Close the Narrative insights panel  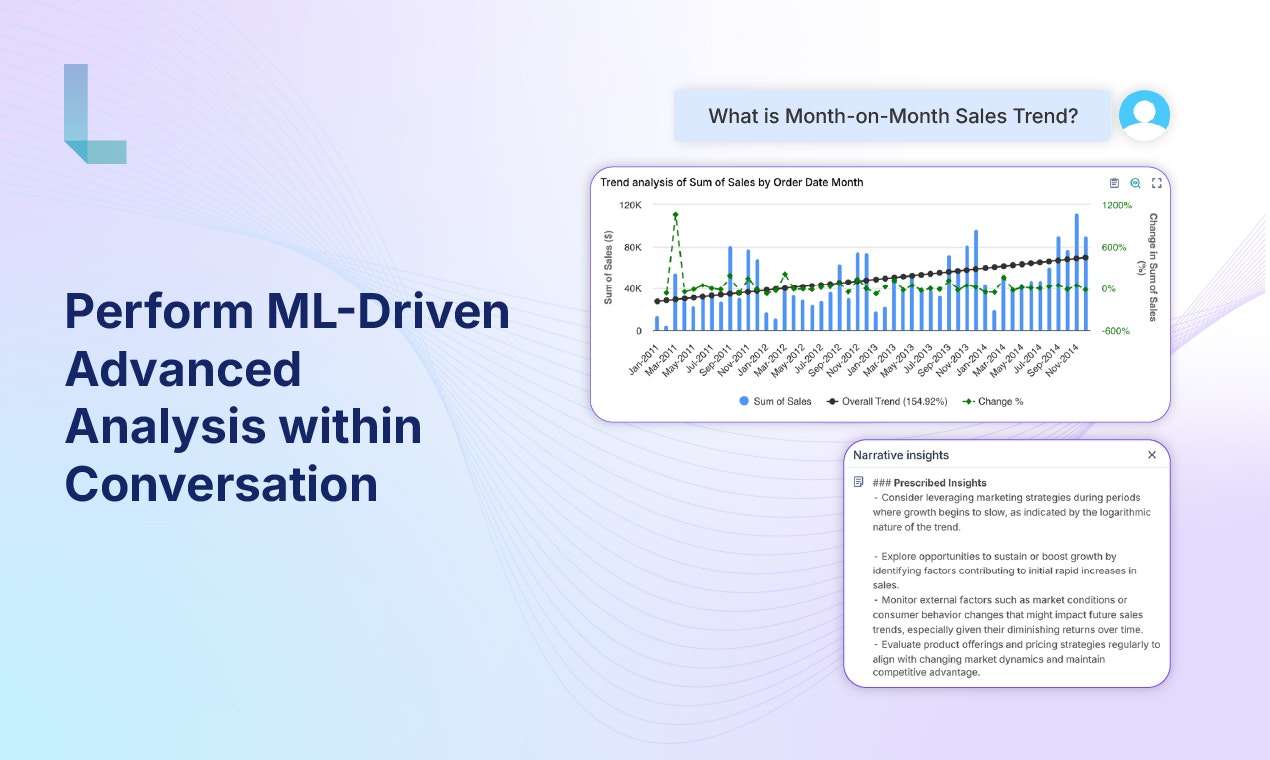pos(1151,455)
